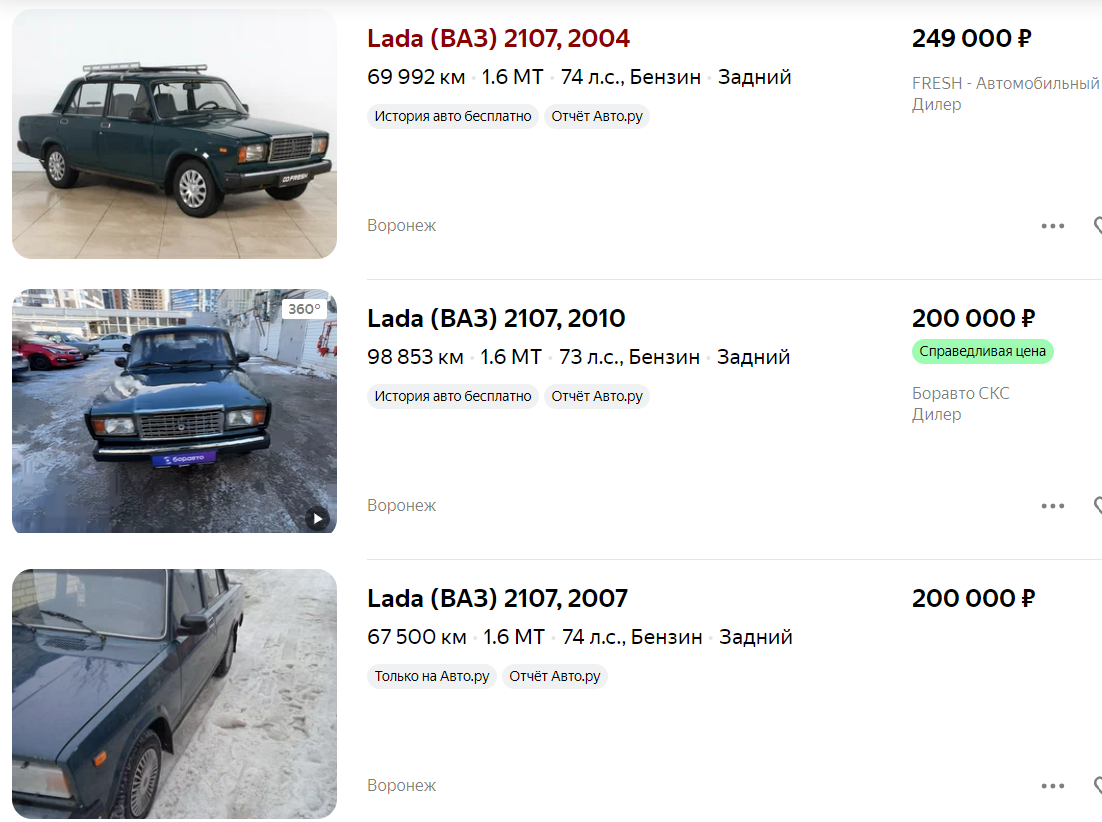Click 'Отчёт Авто.ру' tag on 2004 Lada
1102x822 pixels.
point(596,116)
